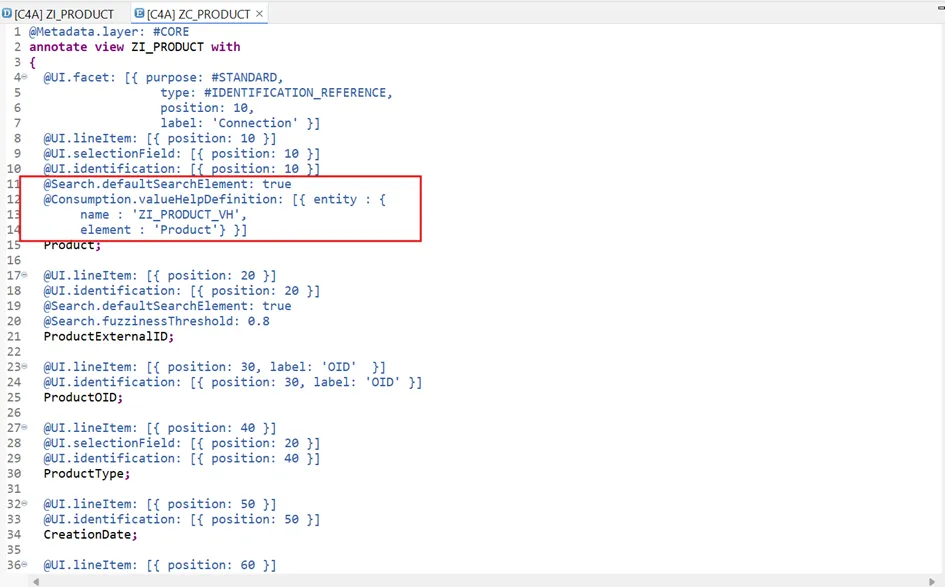945x587 pixels.
Task: Switch to the ZI_PRODUCT editor tab
Action: tap(64, 14)
